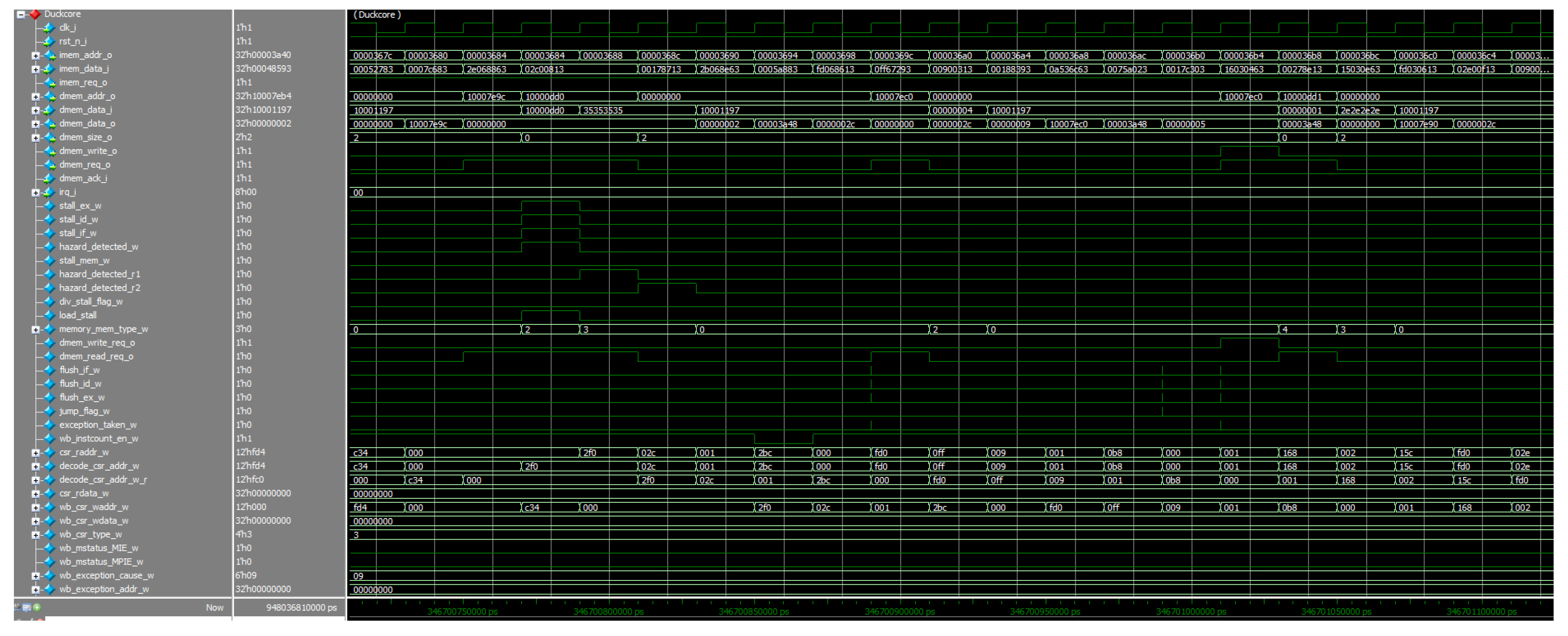Screen dimensions: 1568x636
Task: Click the red Duckcore group diamond icon
Action: coord(35,14)
